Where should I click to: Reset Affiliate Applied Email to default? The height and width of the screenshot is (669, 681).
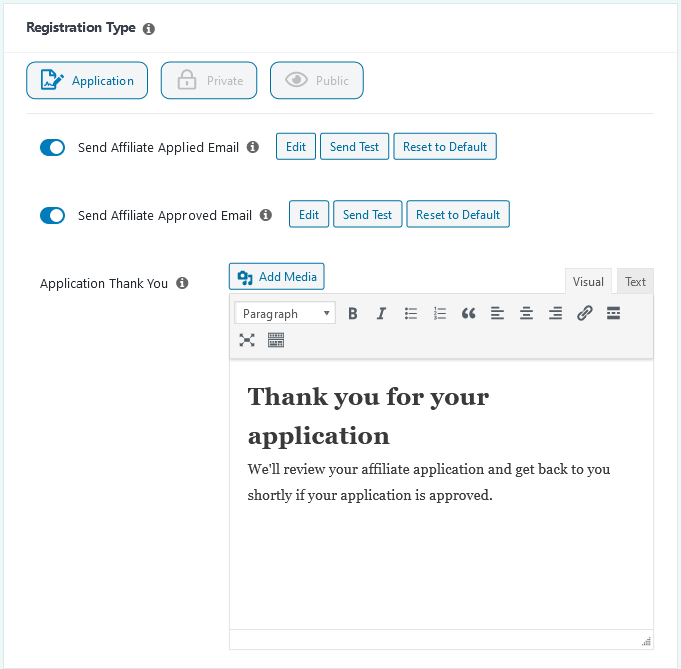(x=445, y=146)
